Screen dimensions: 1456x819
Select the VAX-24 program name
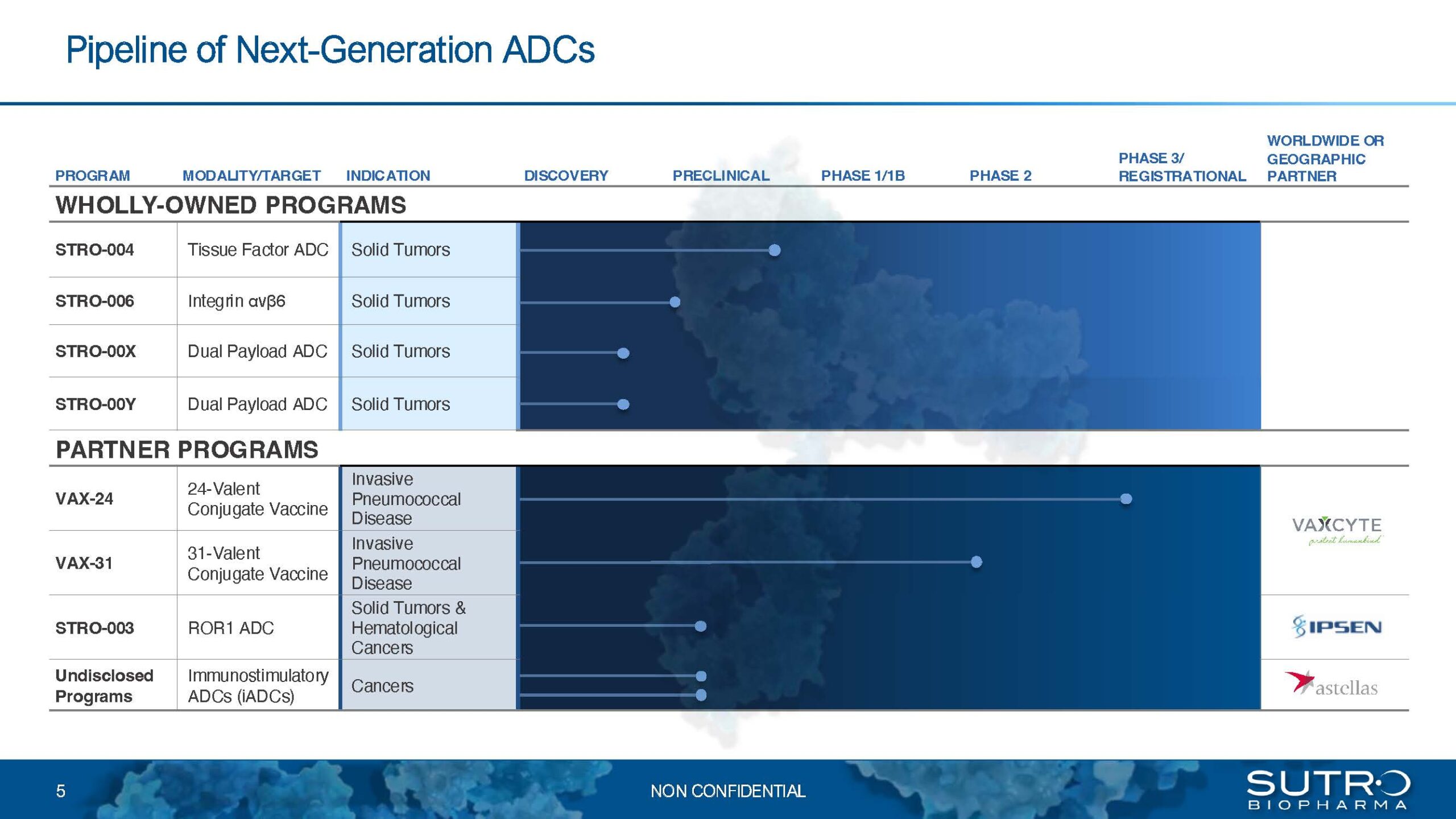click(x=84, y=499)
